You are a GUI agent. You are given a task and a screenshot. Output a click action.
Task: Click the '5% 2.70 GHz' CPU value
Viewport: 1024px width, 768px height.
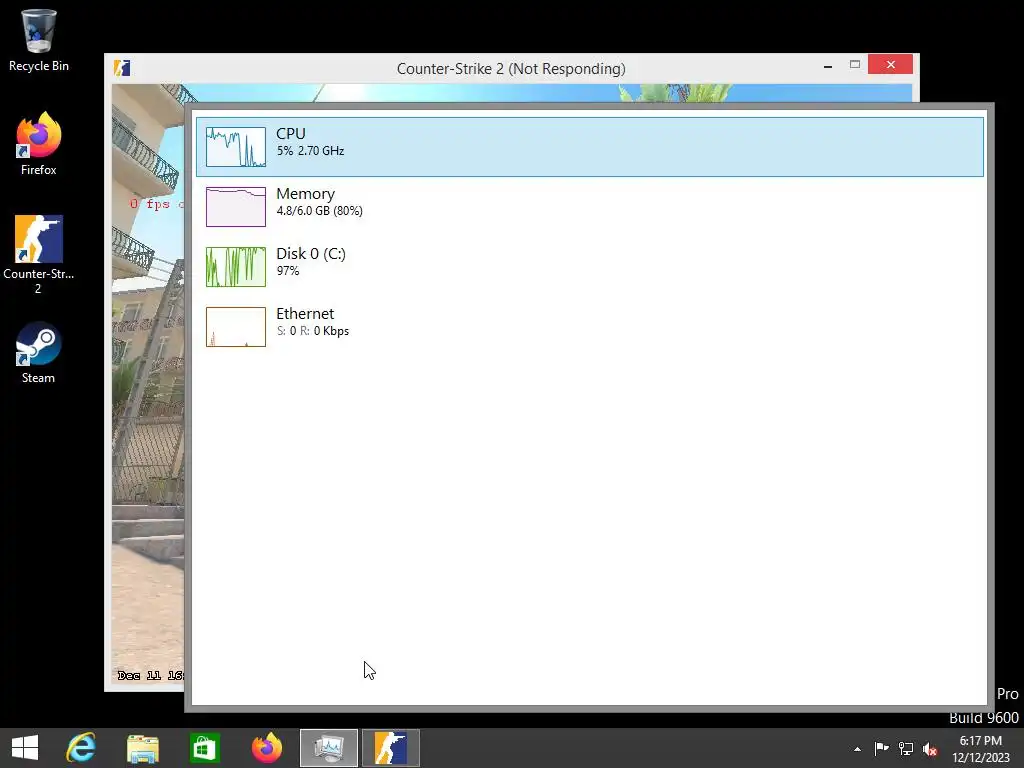point(310,151)
